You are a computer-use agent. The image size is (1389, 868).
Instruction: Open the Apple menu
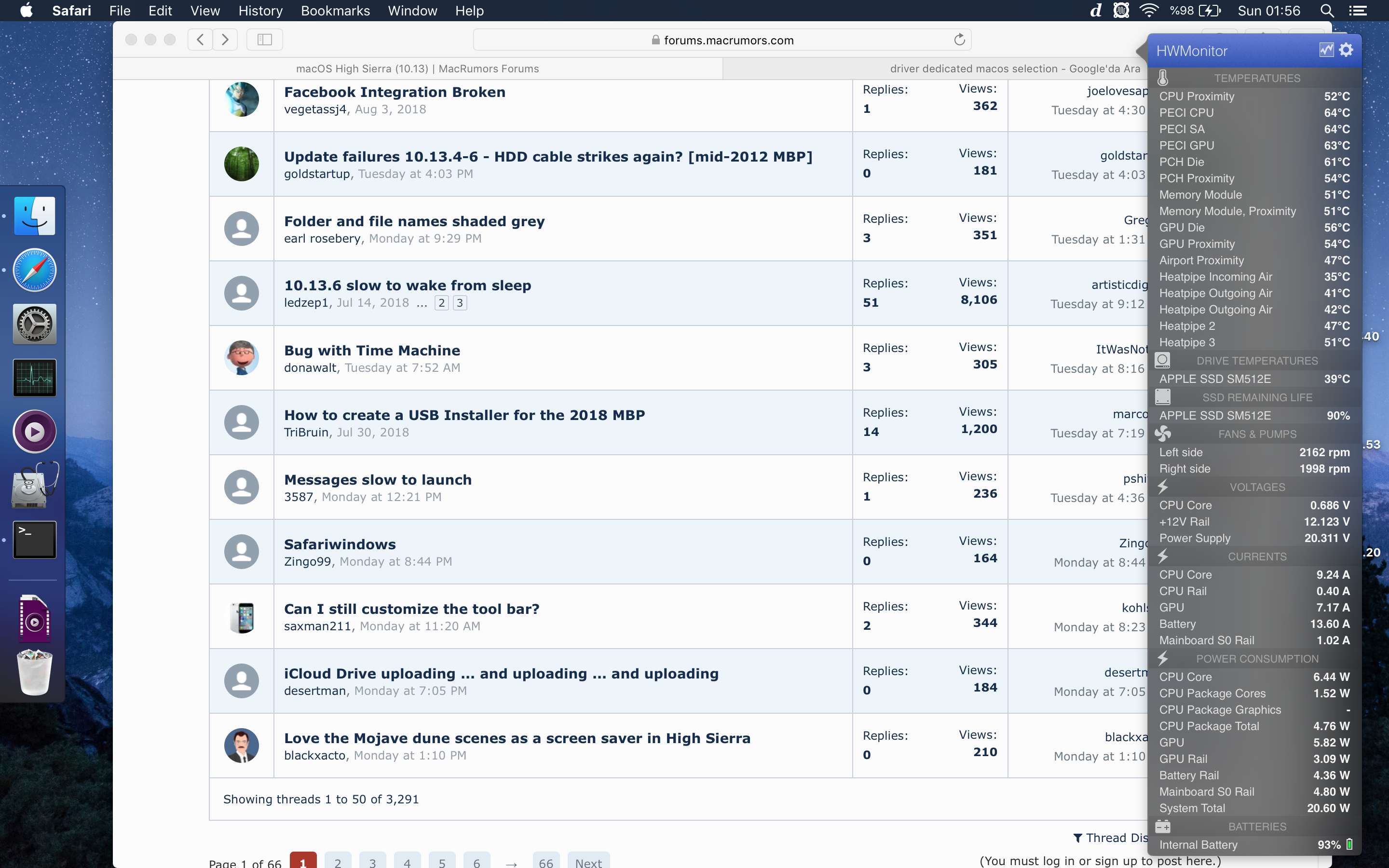(27, 10)
